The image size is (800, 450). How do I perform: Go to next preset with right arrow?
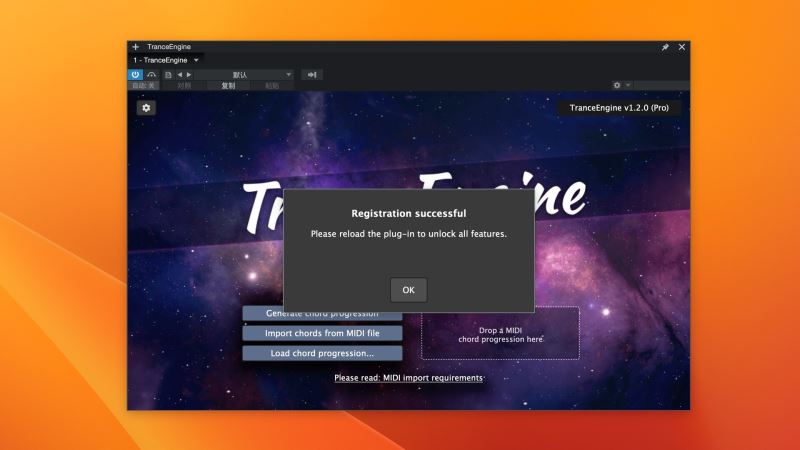tap(188, 74)
